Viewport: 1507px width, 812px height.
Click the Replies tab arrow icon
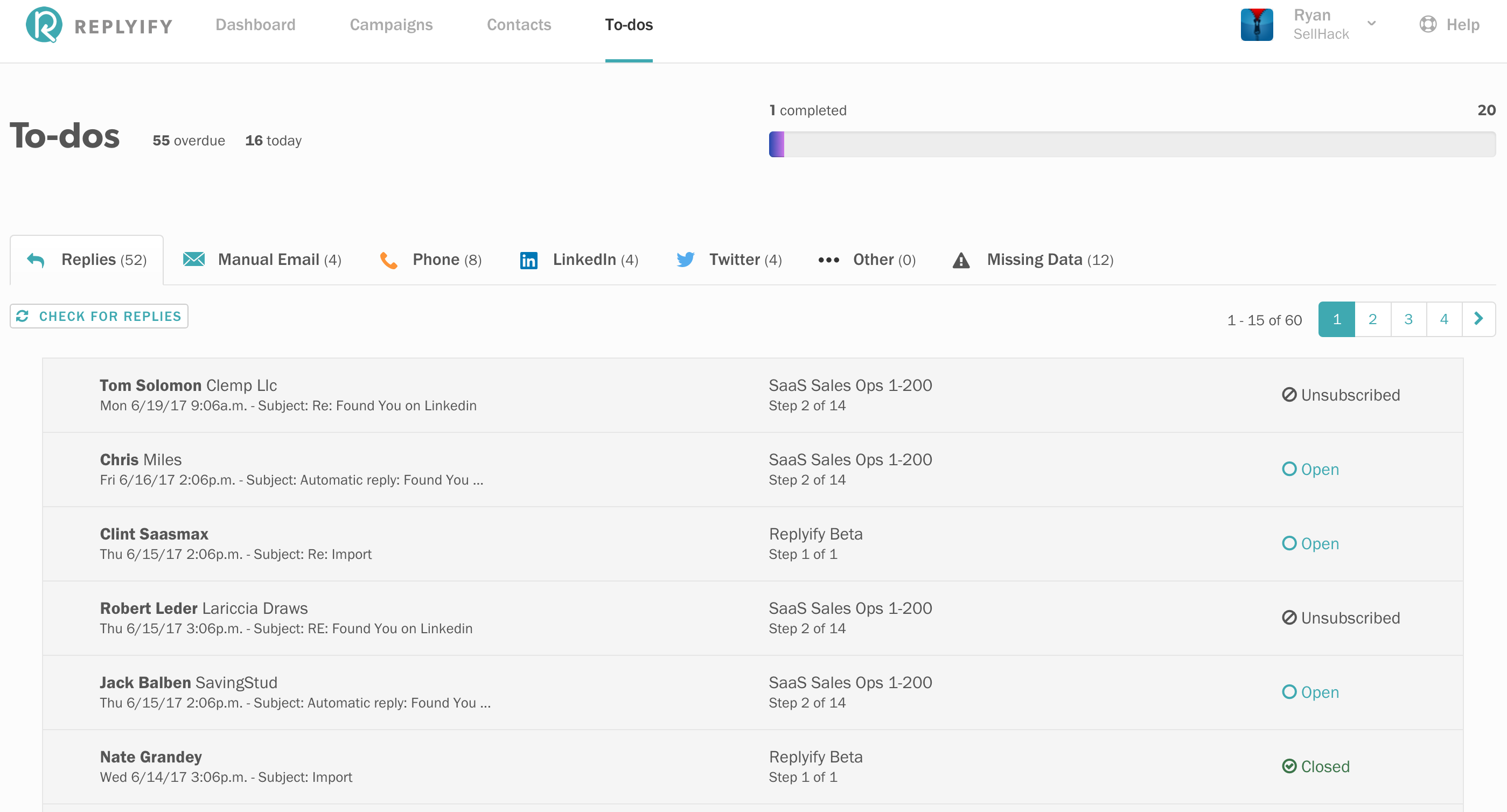point(36,260)
